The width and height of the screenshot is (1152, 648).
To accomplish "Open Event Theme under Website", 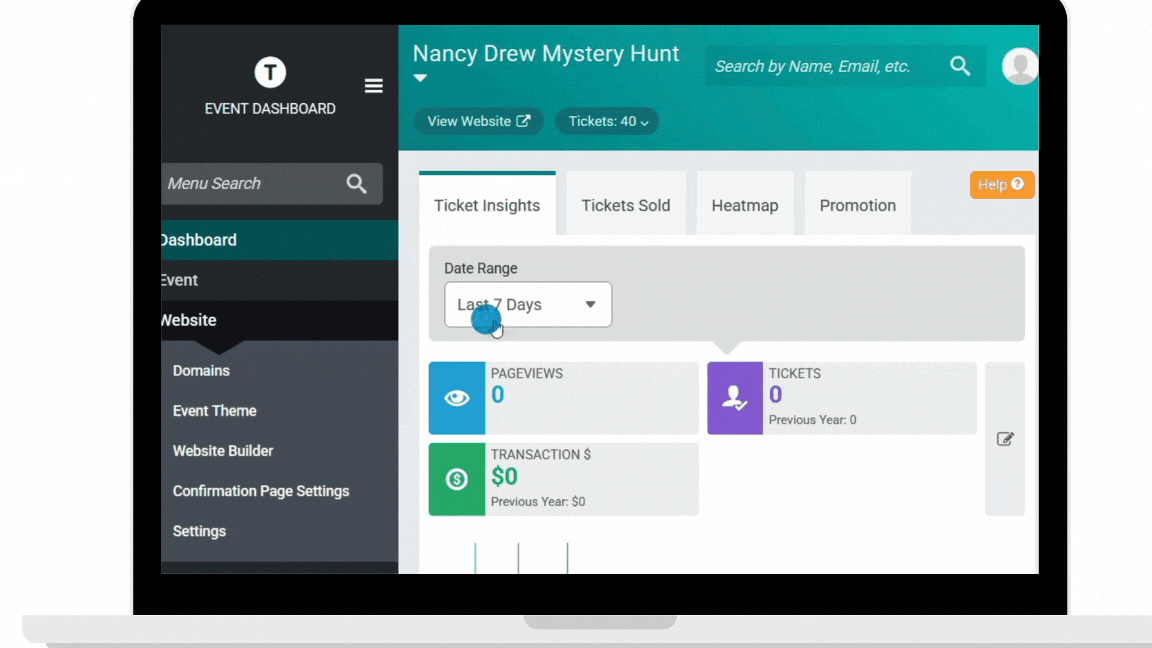I will click(x=215, y=411).
